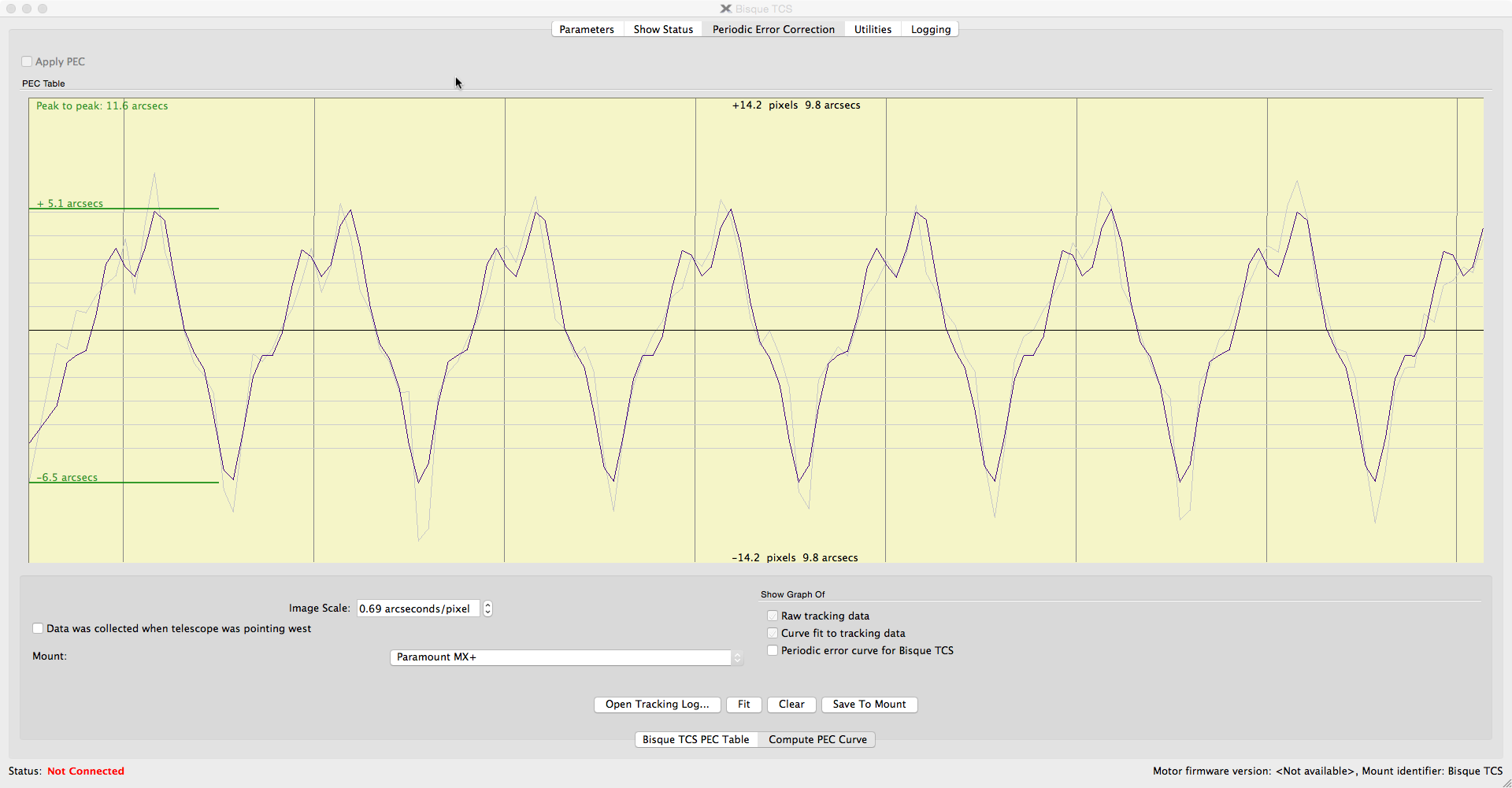The width and height of the screenshot is (1512, 788).
Task: Click the Image Scale input field
Action: click(x=417, y=609)
